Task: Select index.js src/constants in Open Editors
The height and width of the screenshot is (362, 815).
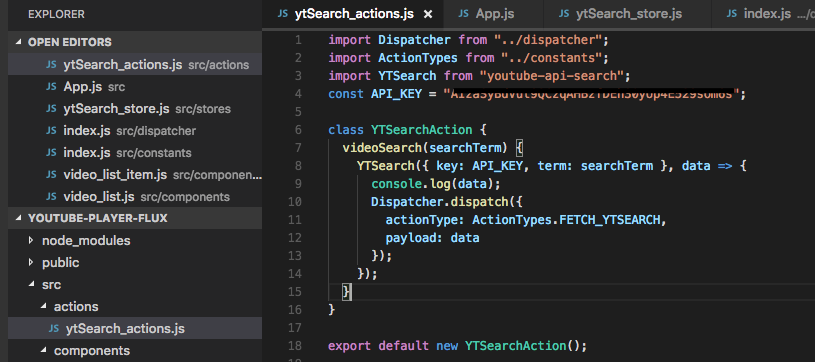Action: pos(135,153)
